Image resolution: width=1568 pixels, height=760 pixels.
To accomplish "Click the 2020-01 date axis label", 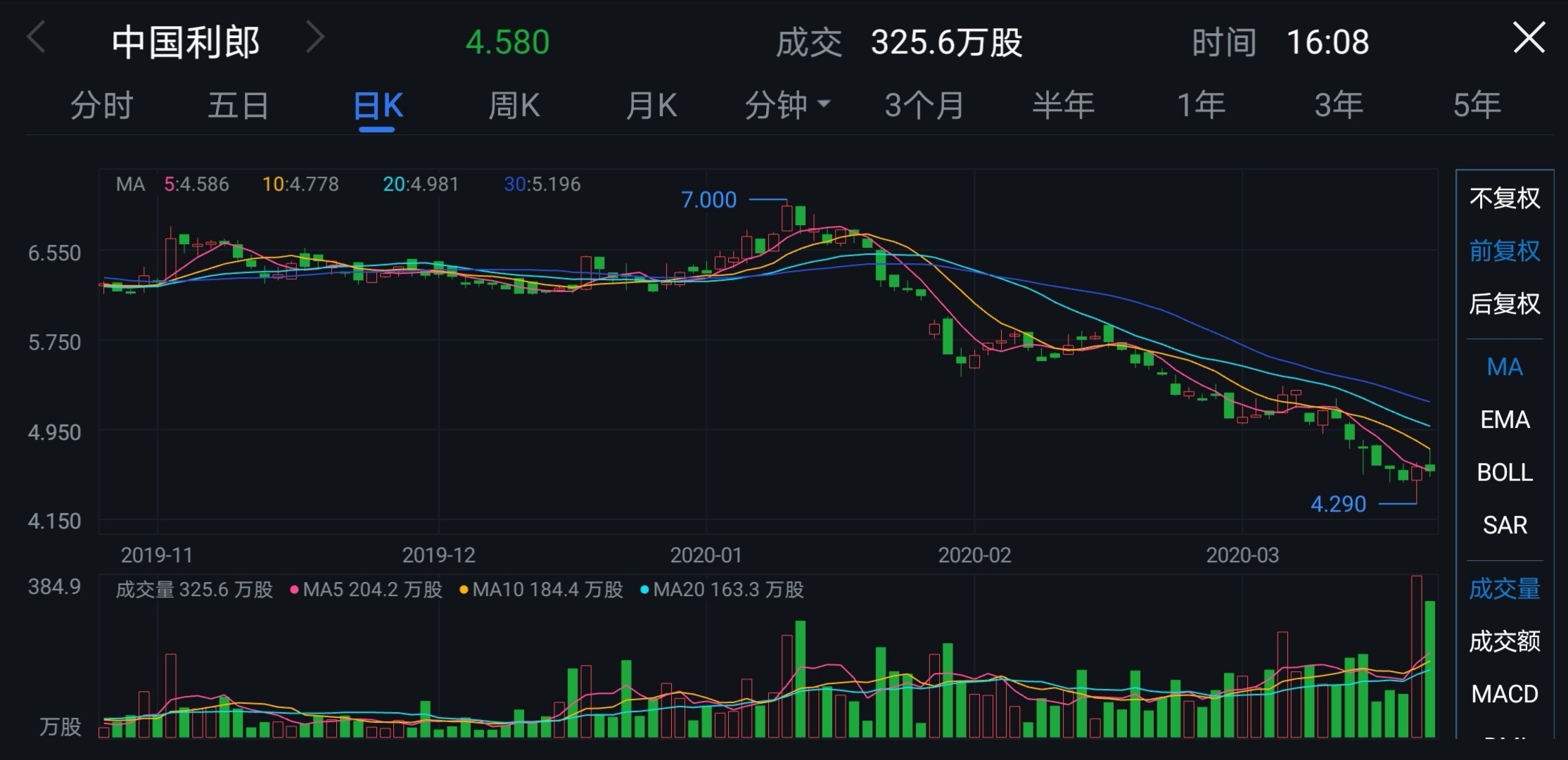I will pyautogui.click(x=706, y=555).
